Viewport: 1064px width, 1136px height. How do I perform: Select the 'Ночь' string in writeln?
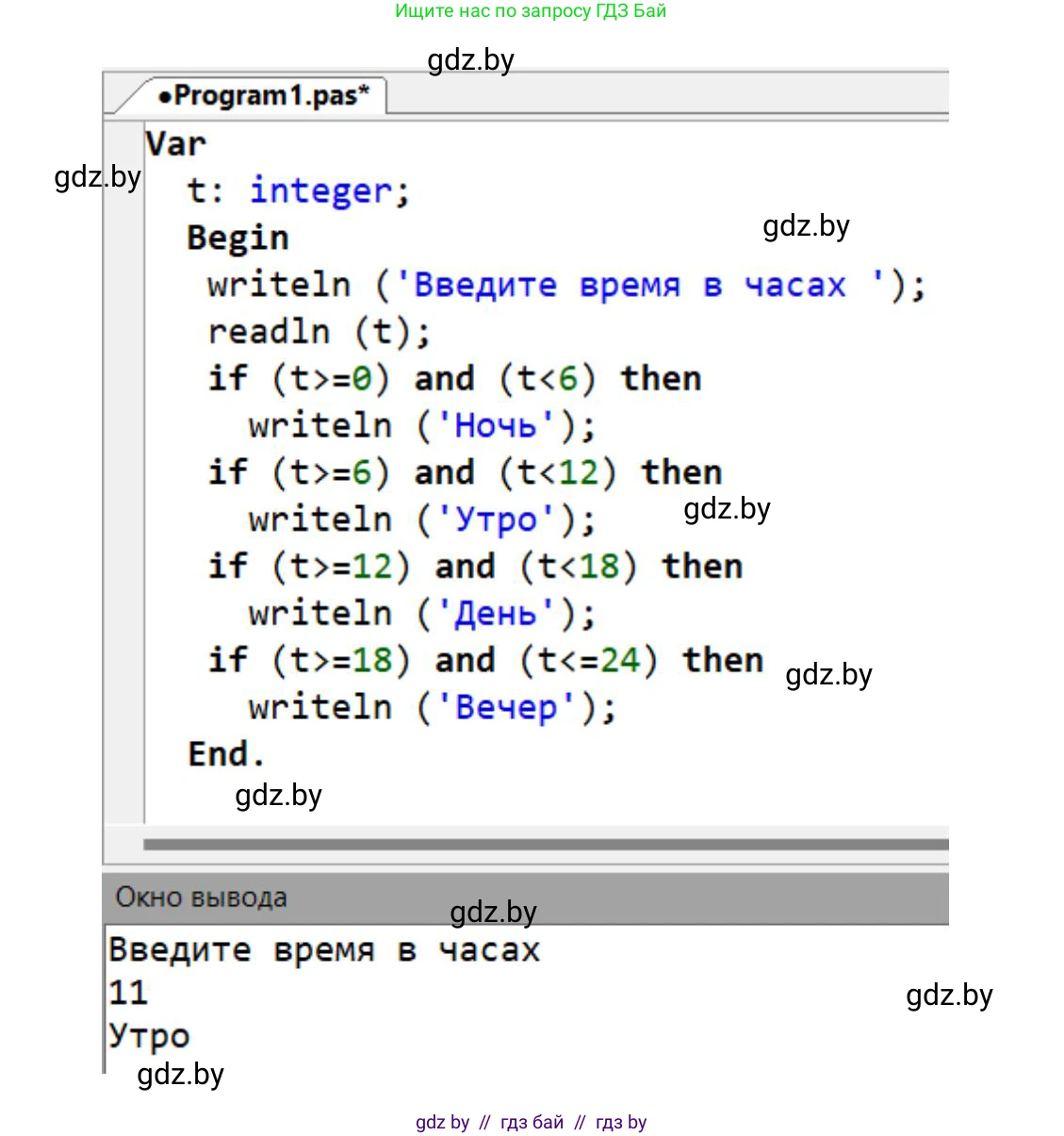(496, 426)
